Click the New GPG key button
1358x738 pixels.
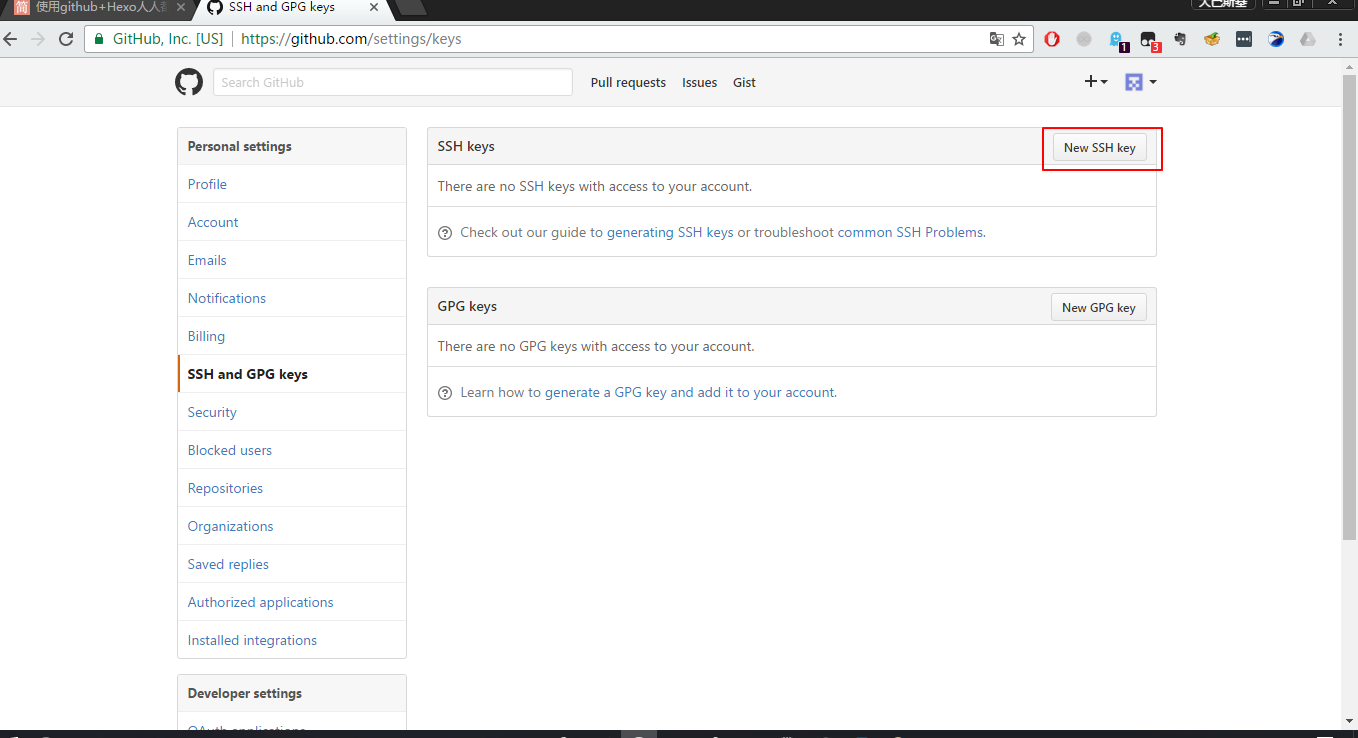[x=1098, y=307]
